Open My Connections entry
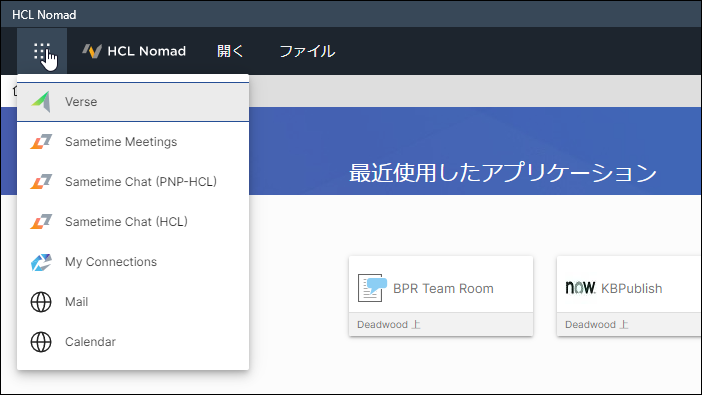Viewport: 702px width, 395px height. click(133, 262)
